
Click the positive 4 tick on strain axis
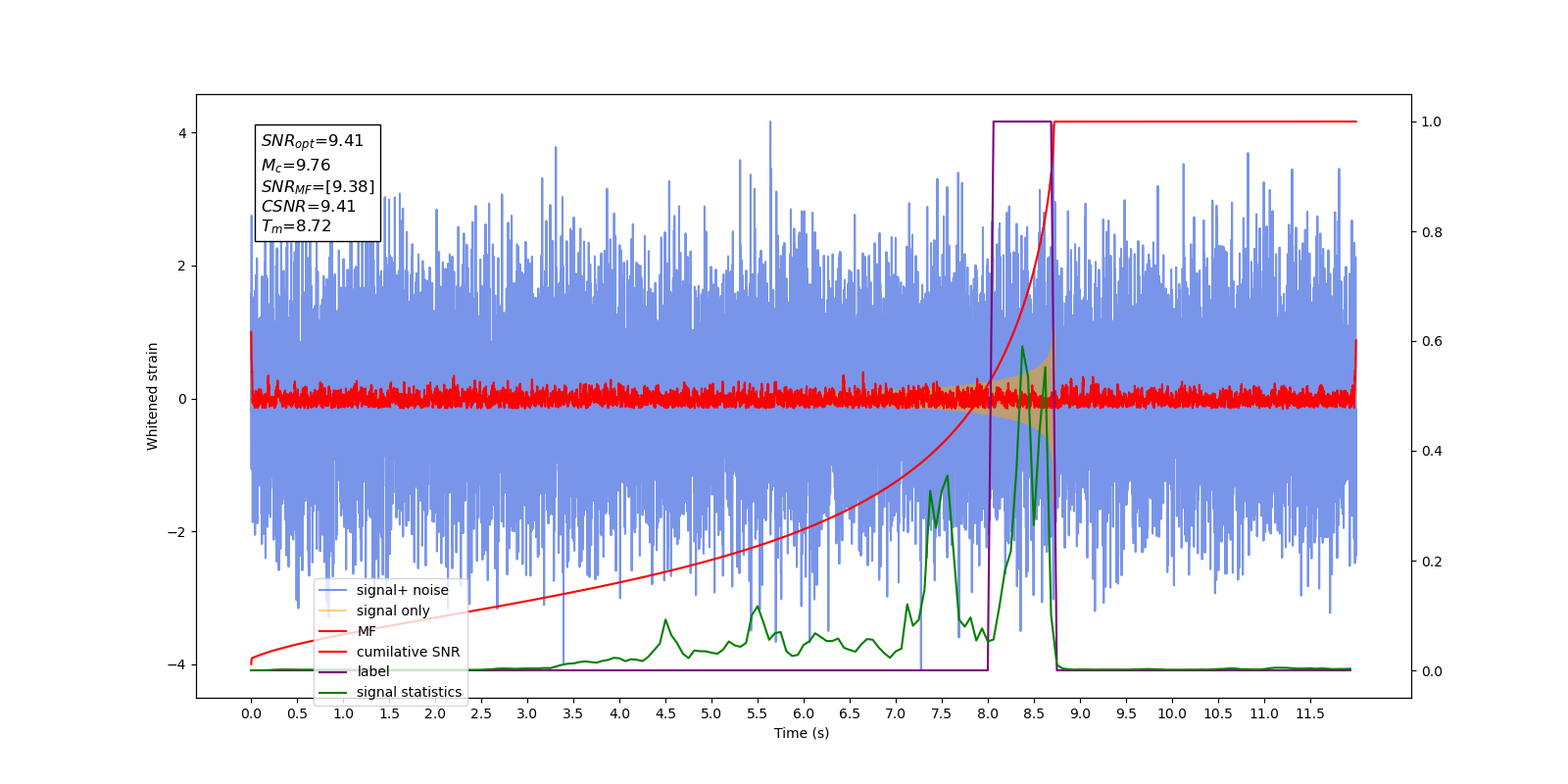click(x=182, y=133)
